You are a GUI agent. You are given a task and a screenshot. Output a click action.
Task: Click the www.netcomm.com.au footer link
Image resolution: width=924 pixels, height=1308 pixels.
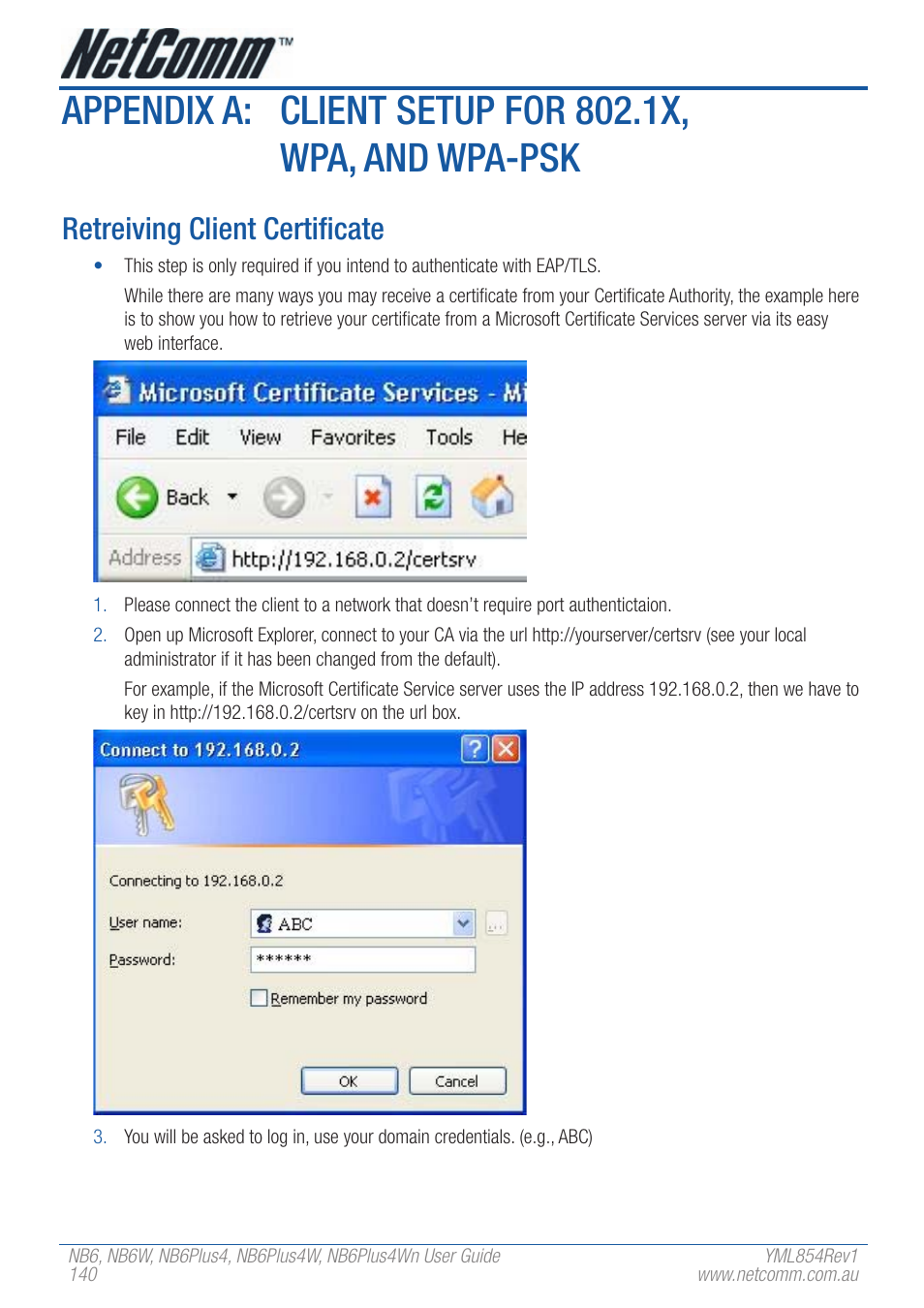779,1275
